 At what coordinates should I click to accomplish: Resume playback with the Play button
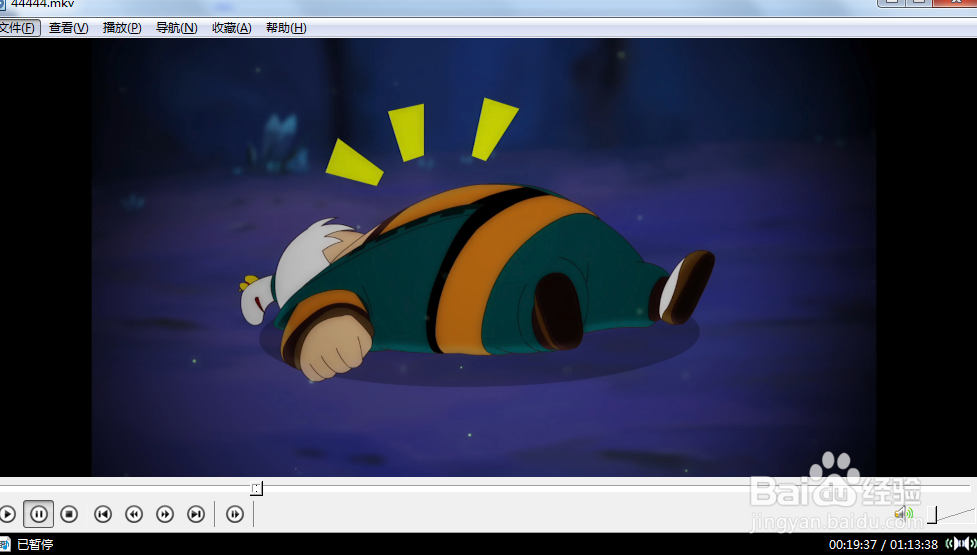[7, 515]
